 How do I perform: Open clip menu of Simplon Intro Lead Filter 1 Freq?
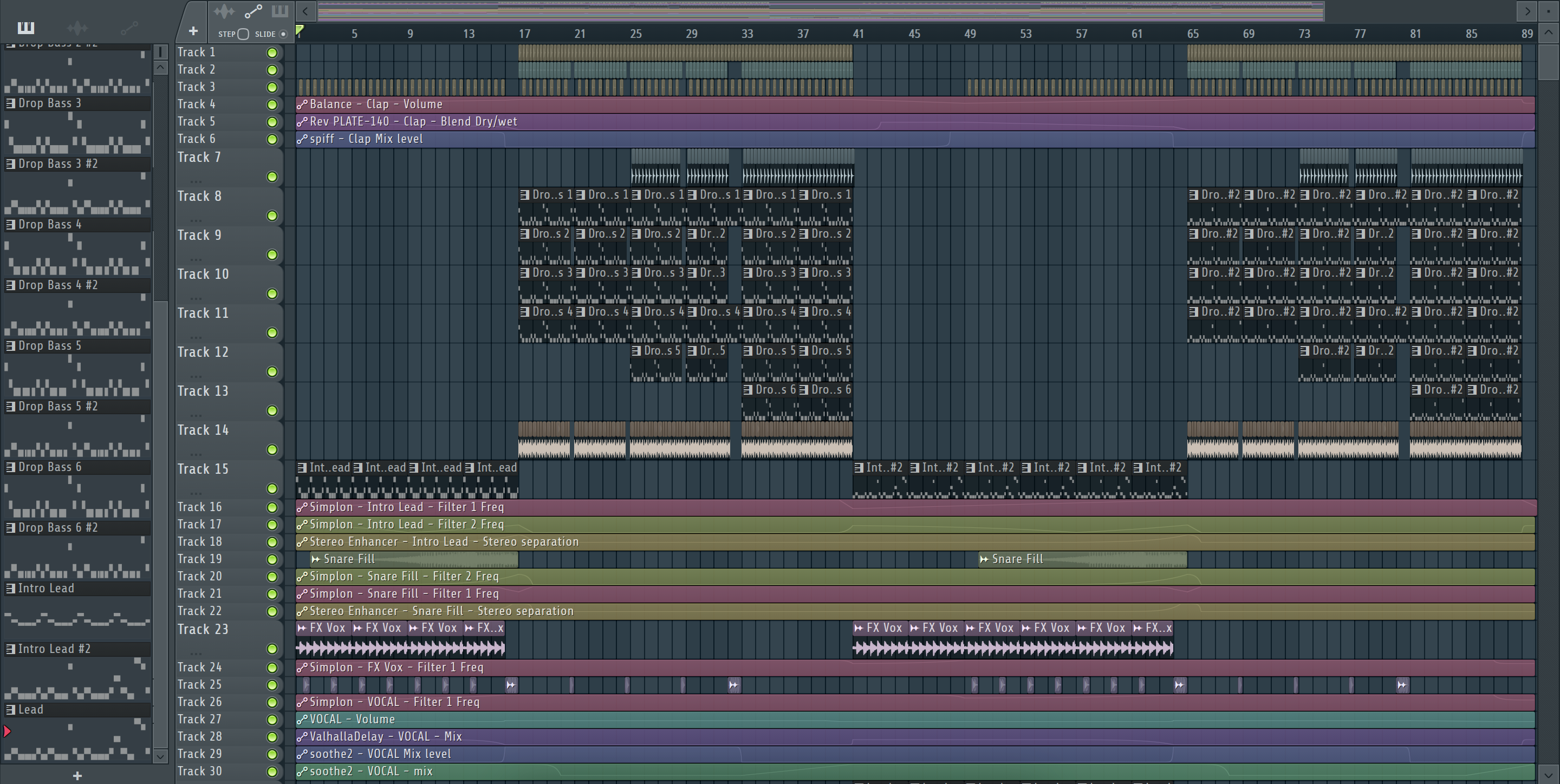point(302,507)
